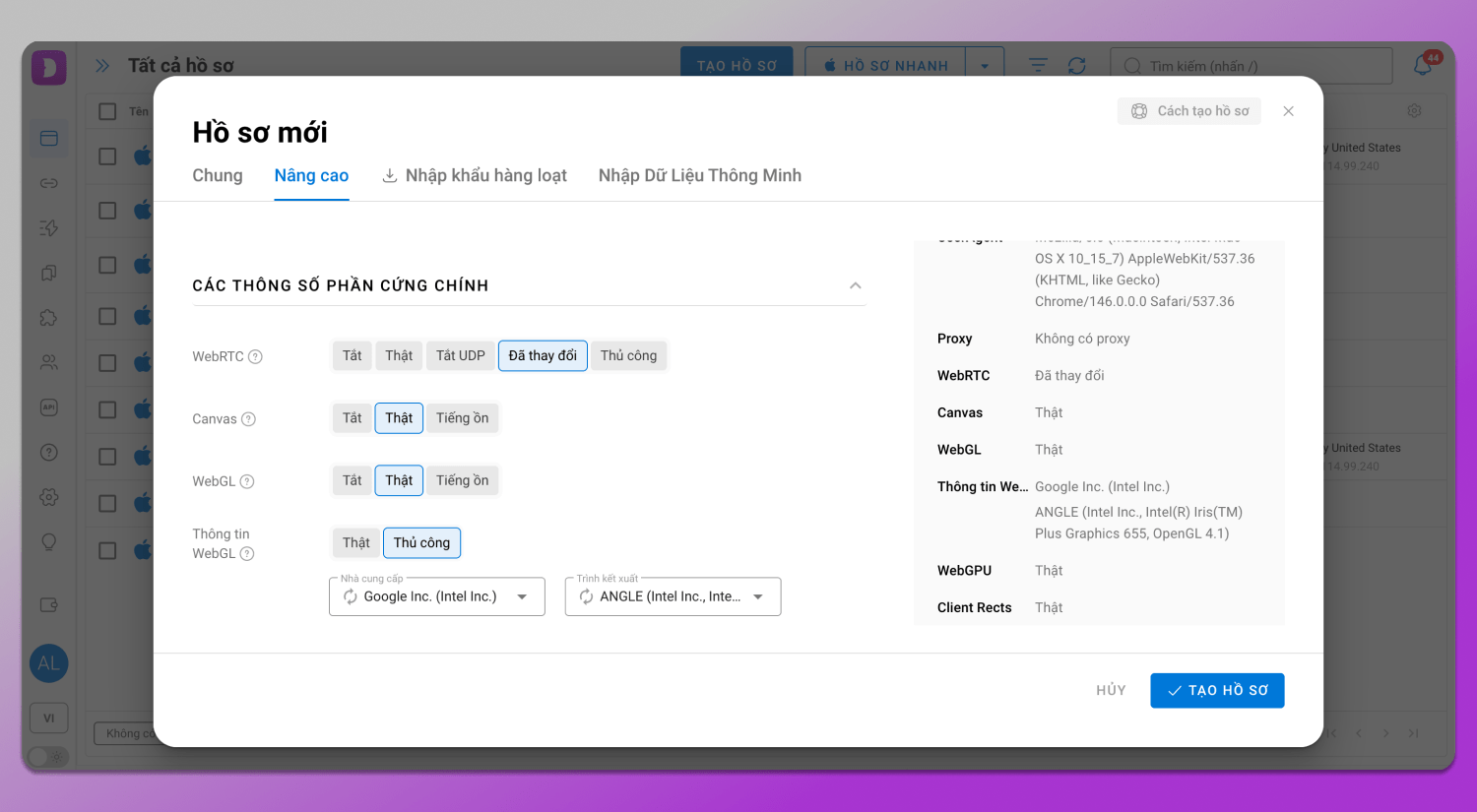The image size is (1477, 812).
Task: Open the Cách tạo hồ sơ help link
Action: [1189, 111]
